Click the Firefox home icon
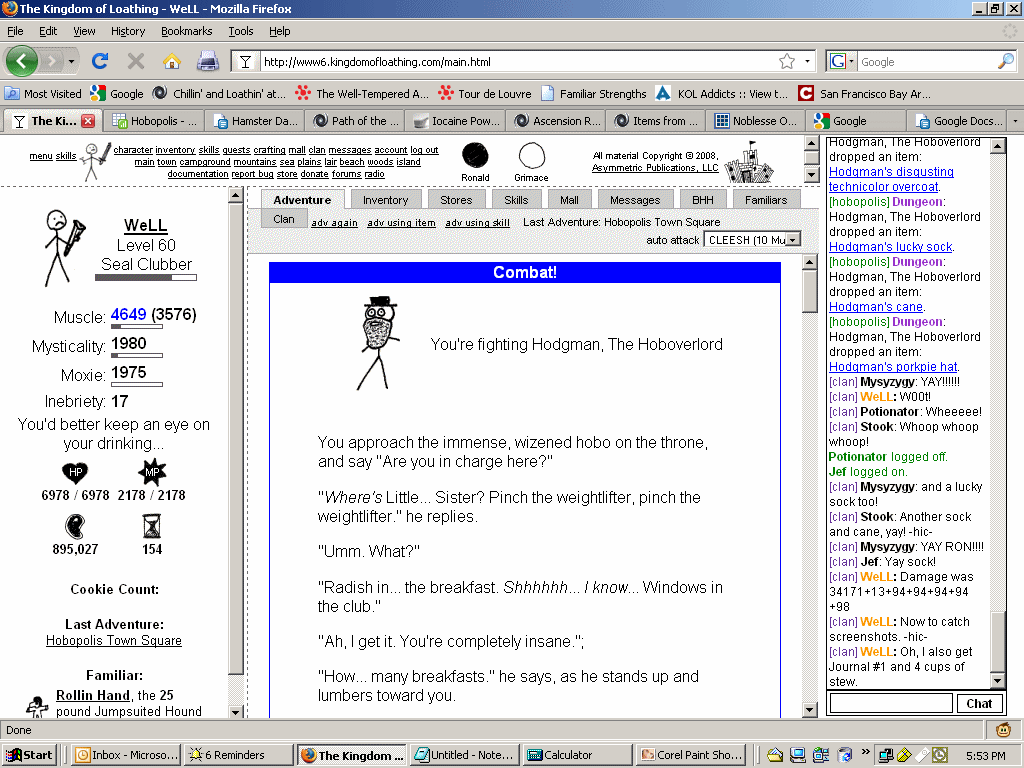Image resolution: width=1024 pixels, height=768 pixels. [171, 61]
